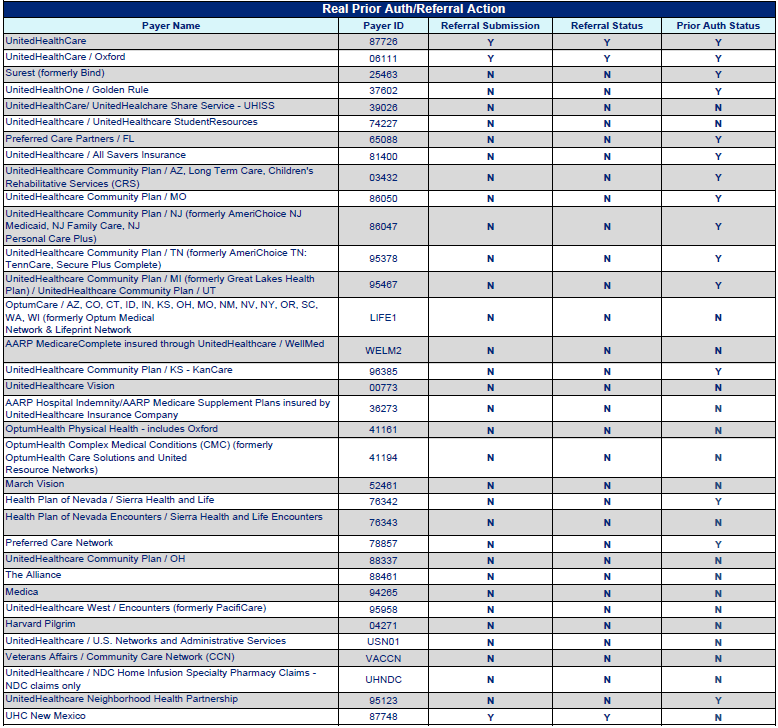The height and width of the screenshot is (728, 778).
Task: Click payer ID 96385
Action: (x=383, y=371)
